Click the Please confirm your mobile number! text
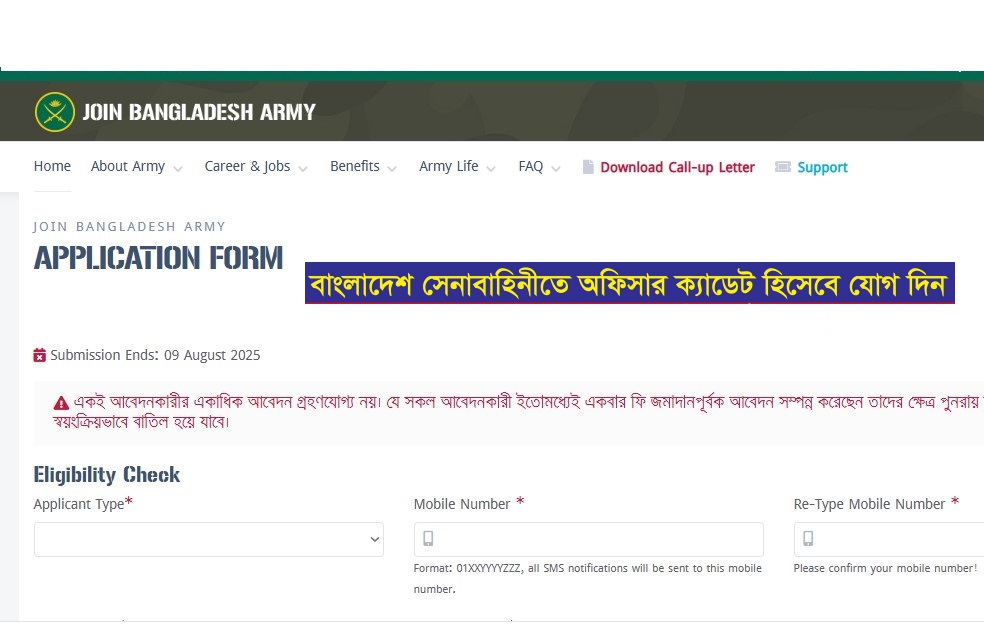This screenshot has height=632, width=984. click(885, 568)
